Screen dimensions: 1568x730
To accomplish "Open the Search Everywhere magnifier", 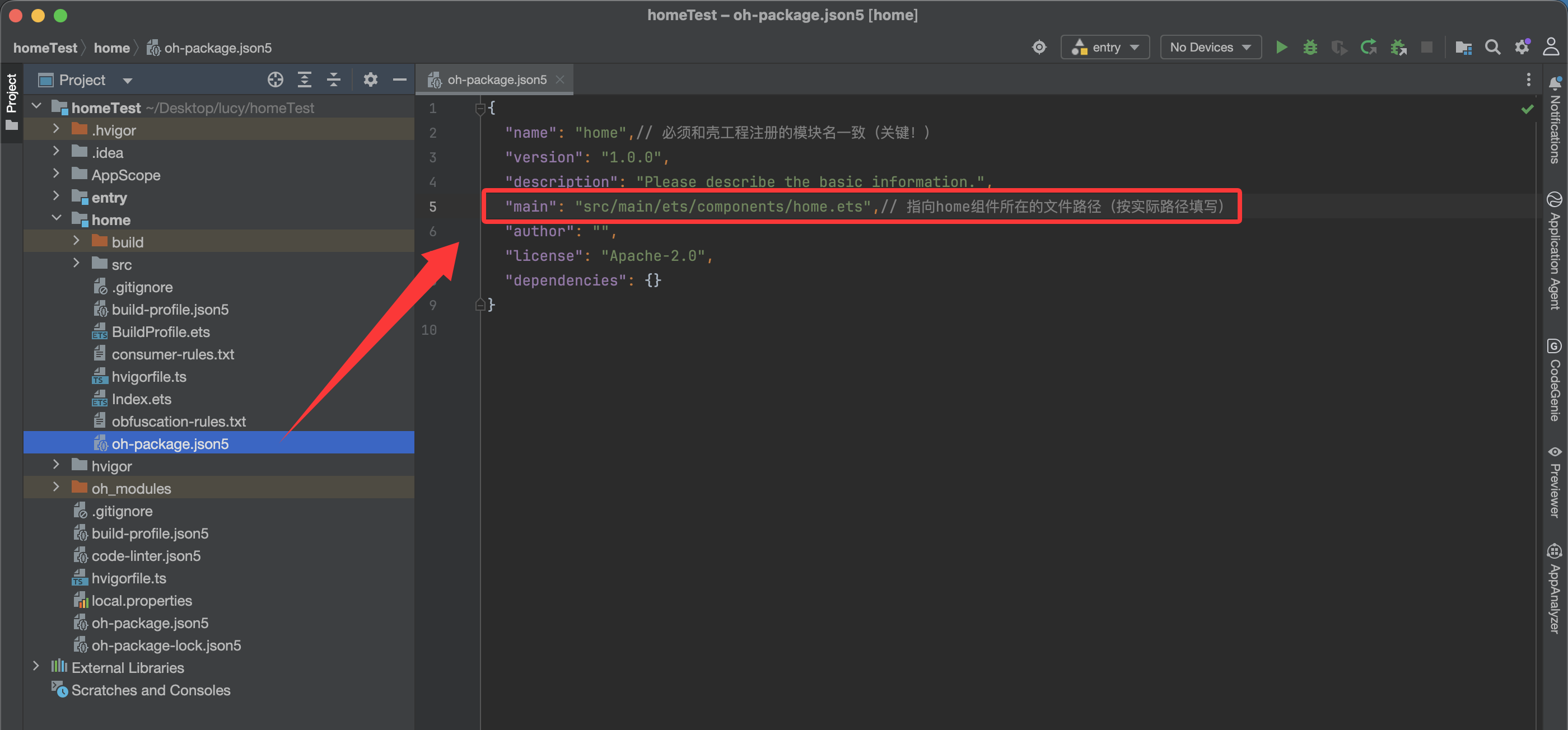I will click(1492, 47).
